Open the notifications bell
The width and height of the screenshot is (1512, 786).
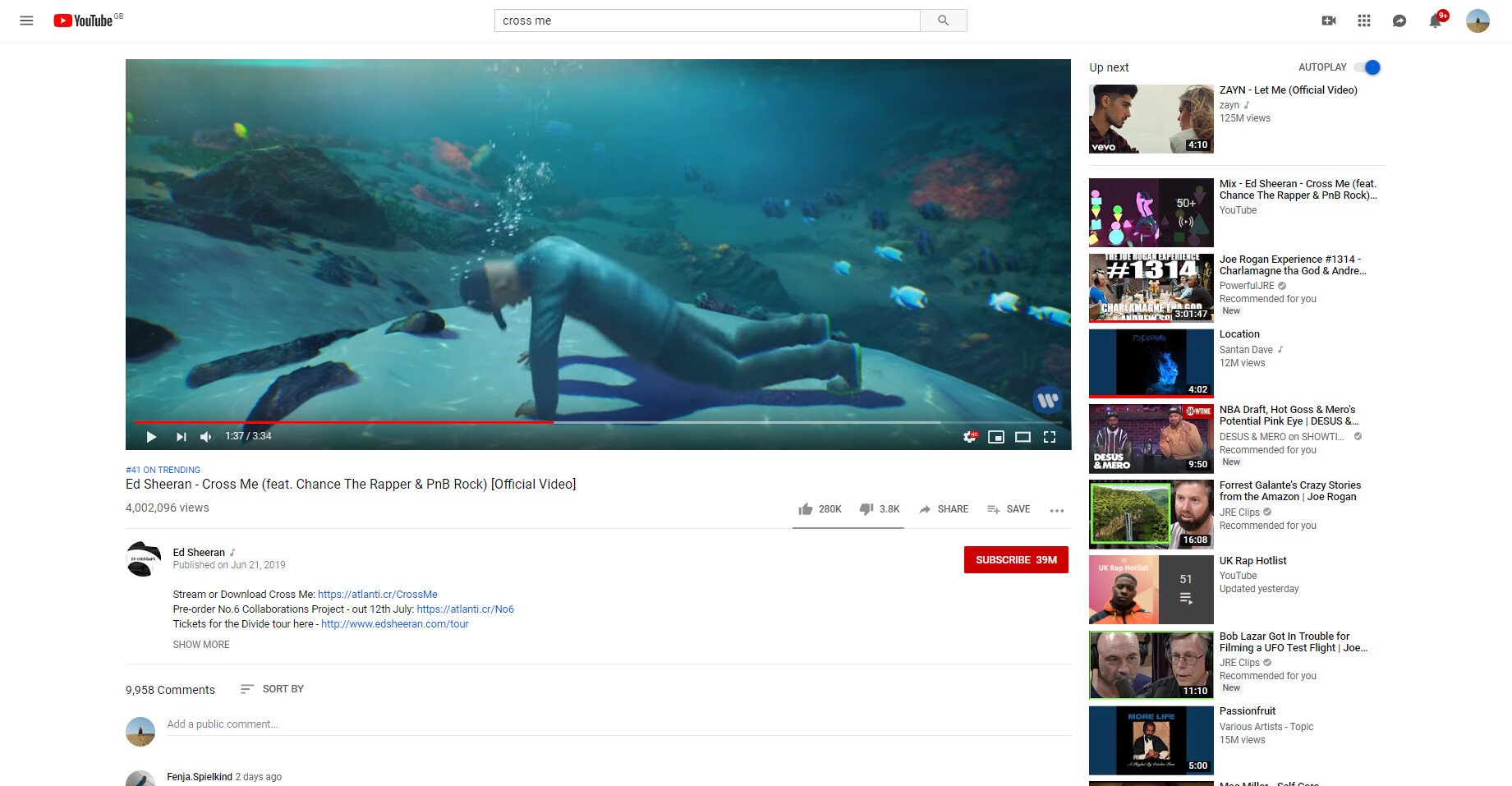tap(1436, 21)
